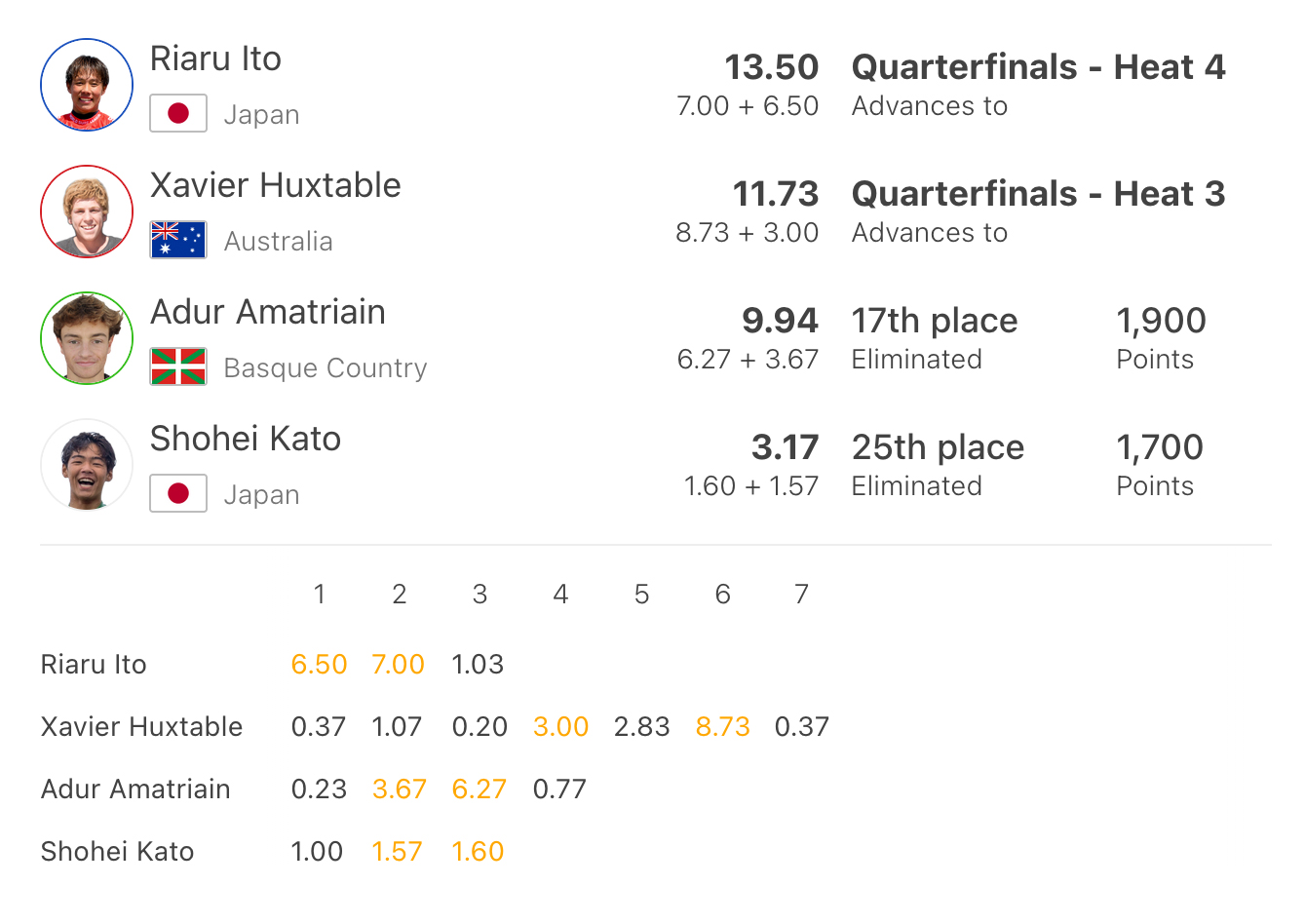Click the Basque Country flag icon
Image resolution: width=1305 pixels, height=924 pixels.
tap(178, 366)
